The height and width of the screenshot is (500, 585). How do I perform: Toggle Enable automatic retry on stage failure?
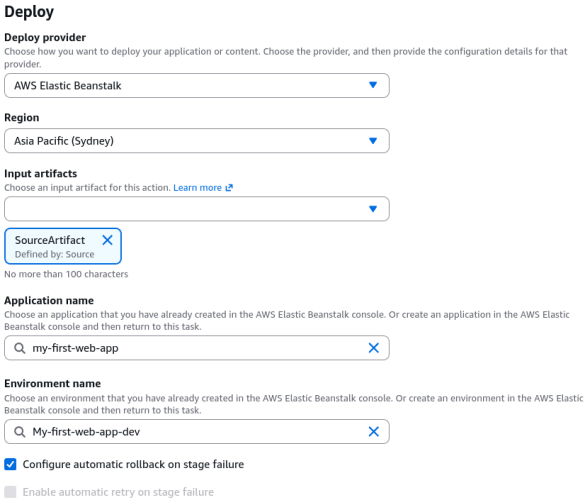(x=10, y=492)
